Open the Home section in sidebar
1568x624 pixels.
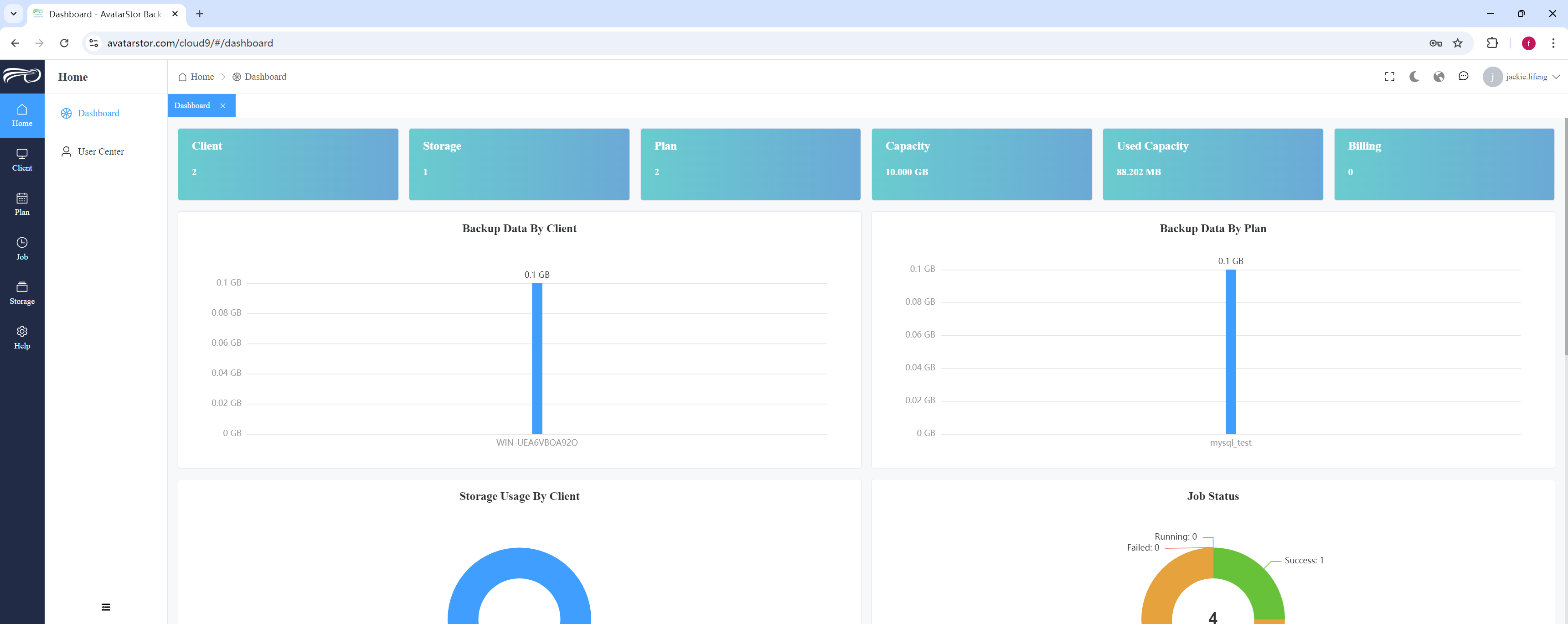22,115
